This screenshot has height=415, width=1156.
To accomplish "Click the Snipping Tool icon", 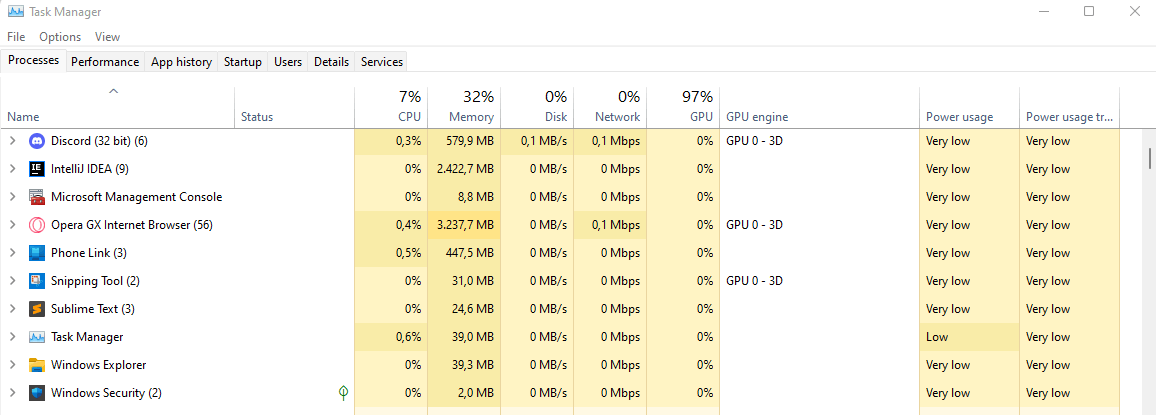I will [x=37, y=281].
